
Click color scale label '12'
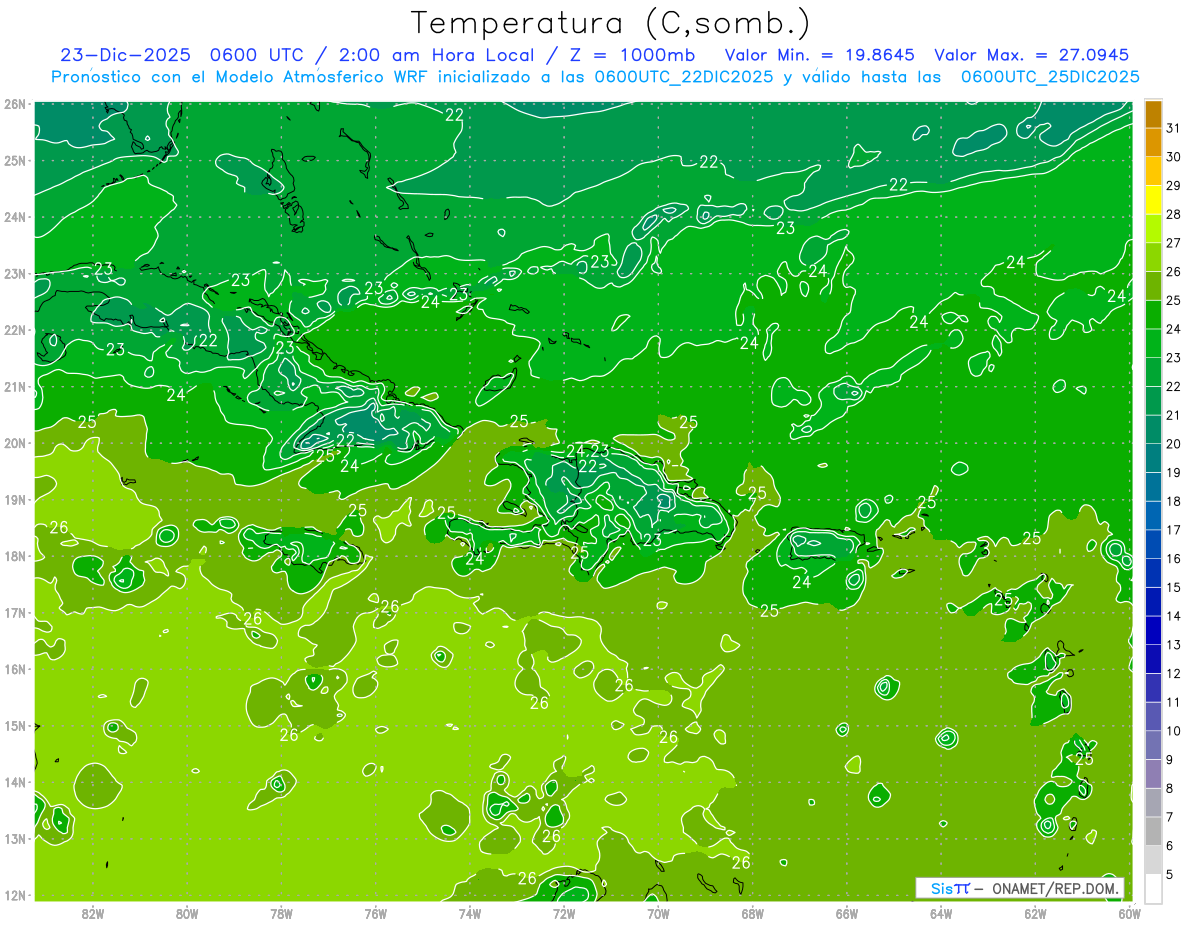coord(1173,673)
